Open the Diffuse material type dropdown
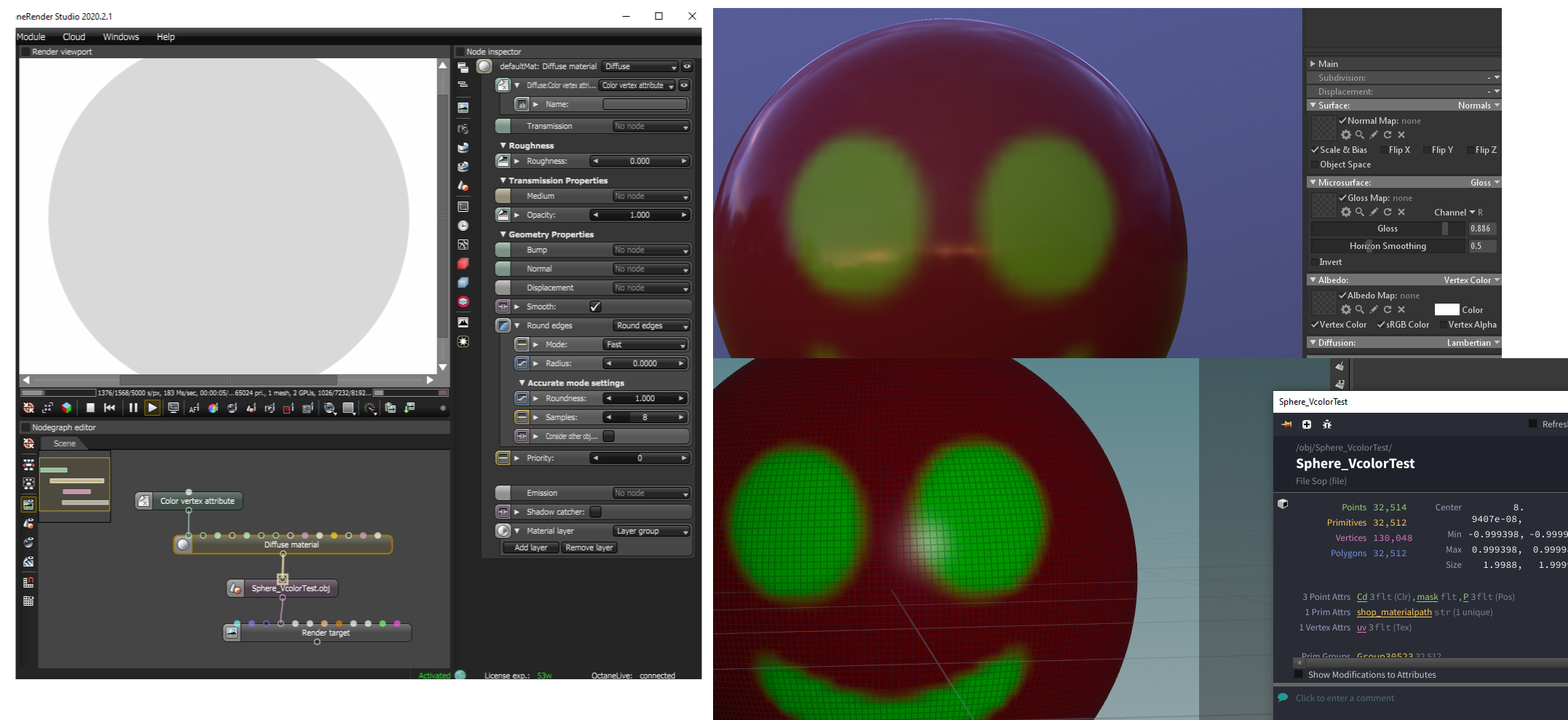The height and width of the screenshot is (720, 1568). coord(640,66)
